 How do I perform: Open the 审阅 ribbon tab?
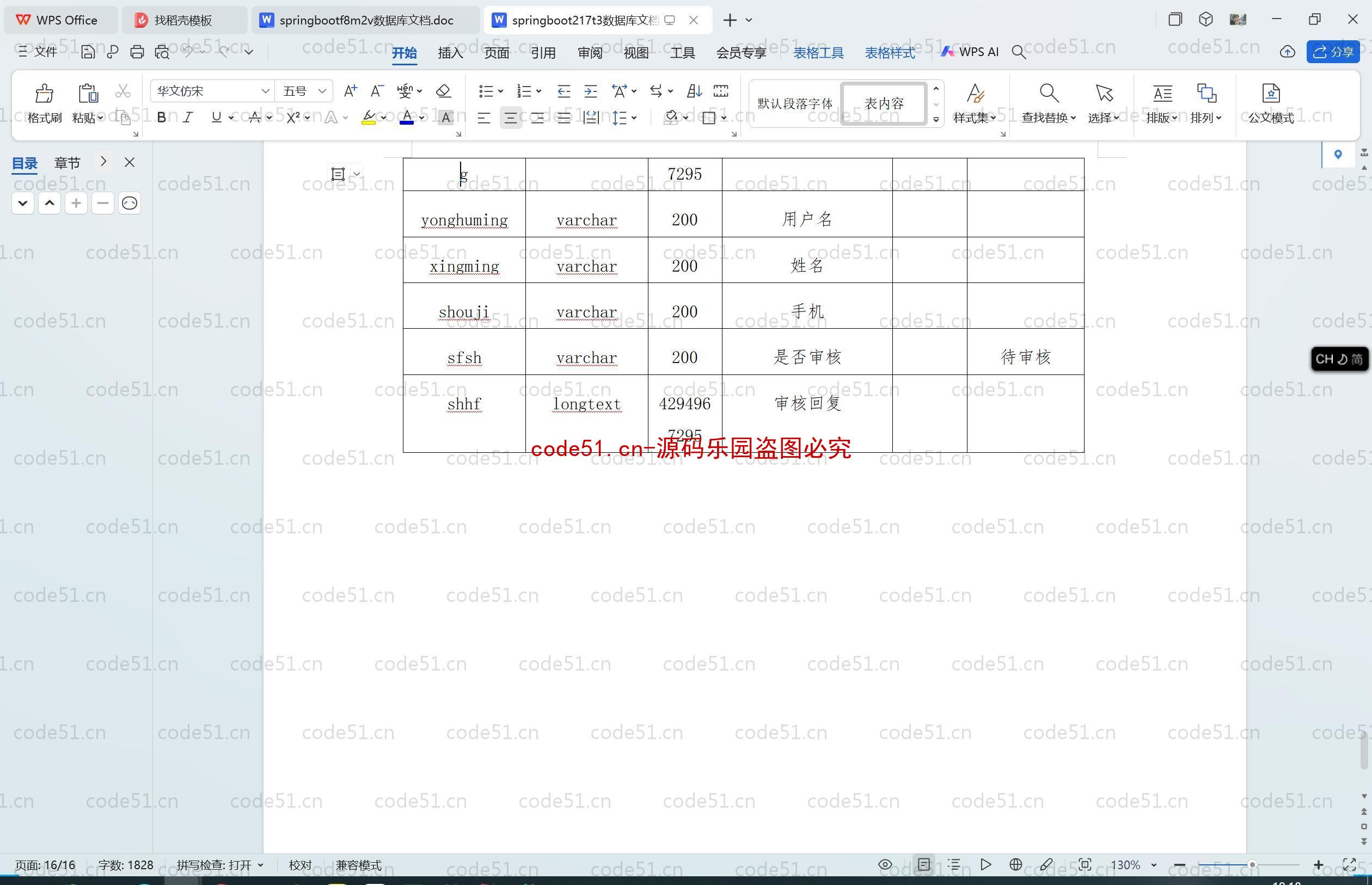590,53
